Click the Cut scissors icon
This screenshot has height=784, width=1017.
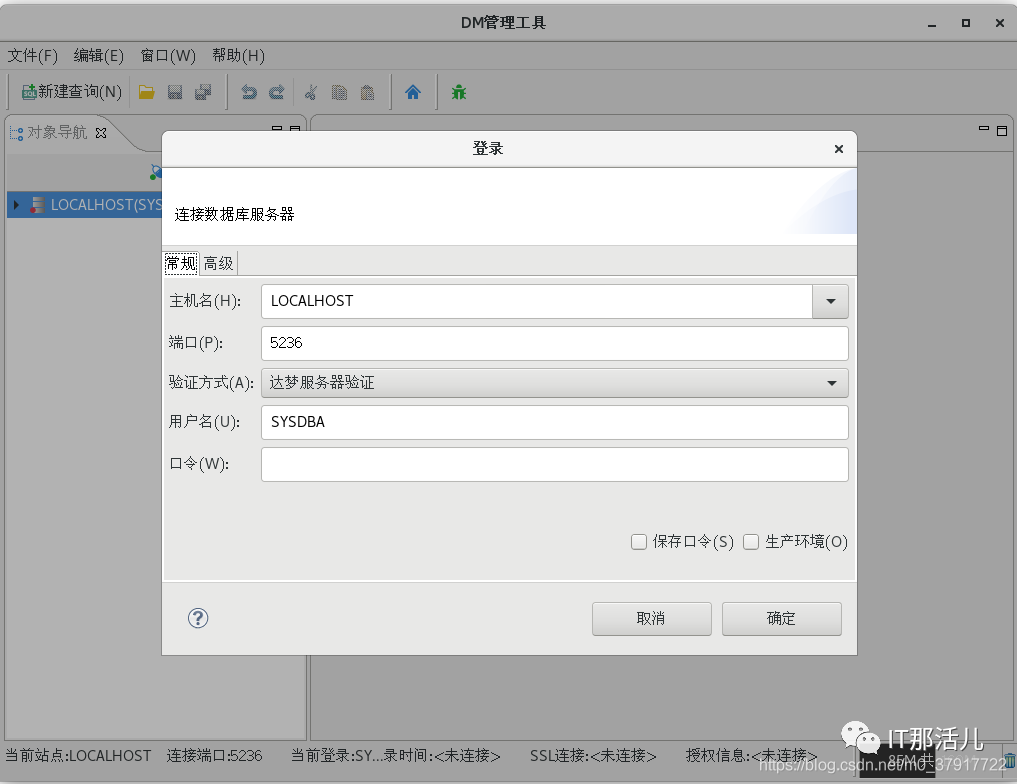[311, 92]
